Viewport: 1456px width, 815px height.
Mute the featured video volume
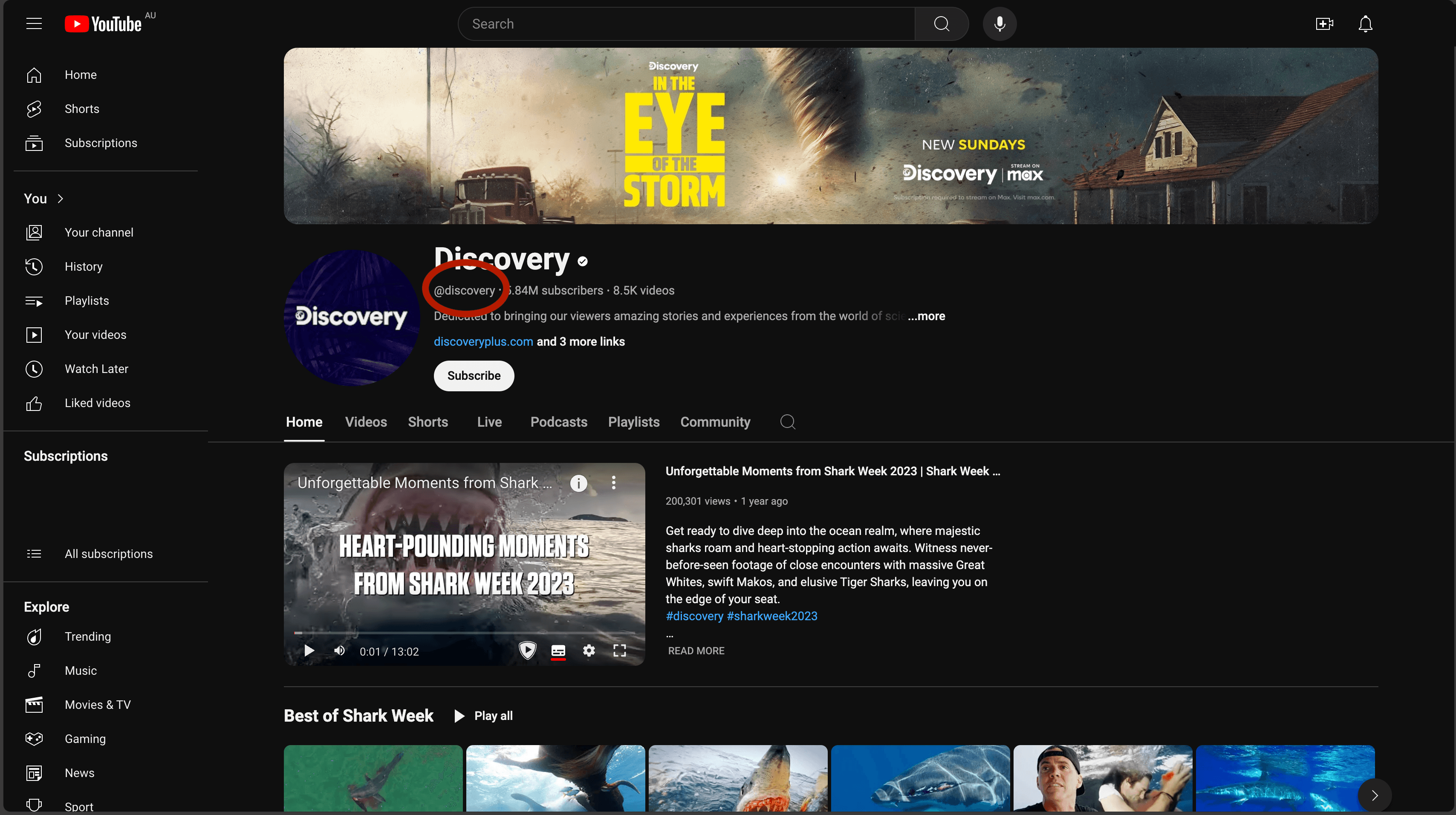click(x=339, y=650)
